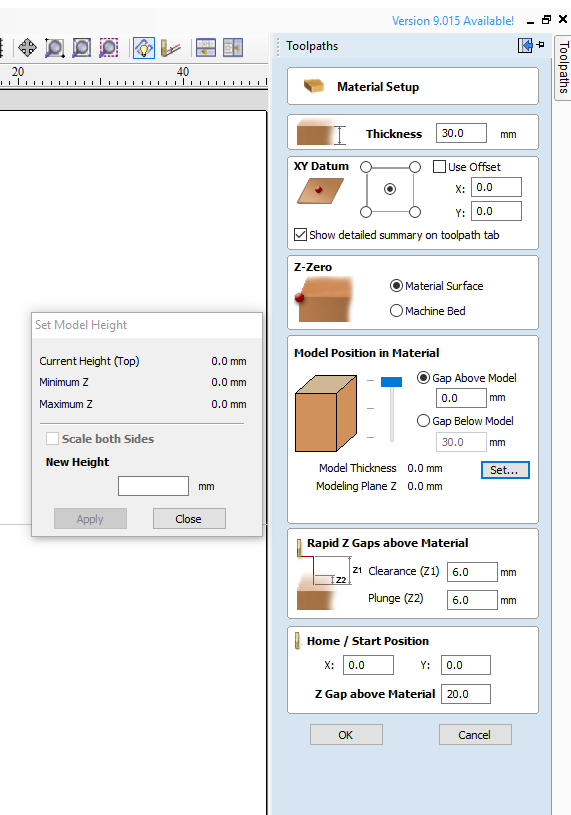Select Machine Bed for Z-Zero
This screenshot has width=571, height=815.
[396, 311]
